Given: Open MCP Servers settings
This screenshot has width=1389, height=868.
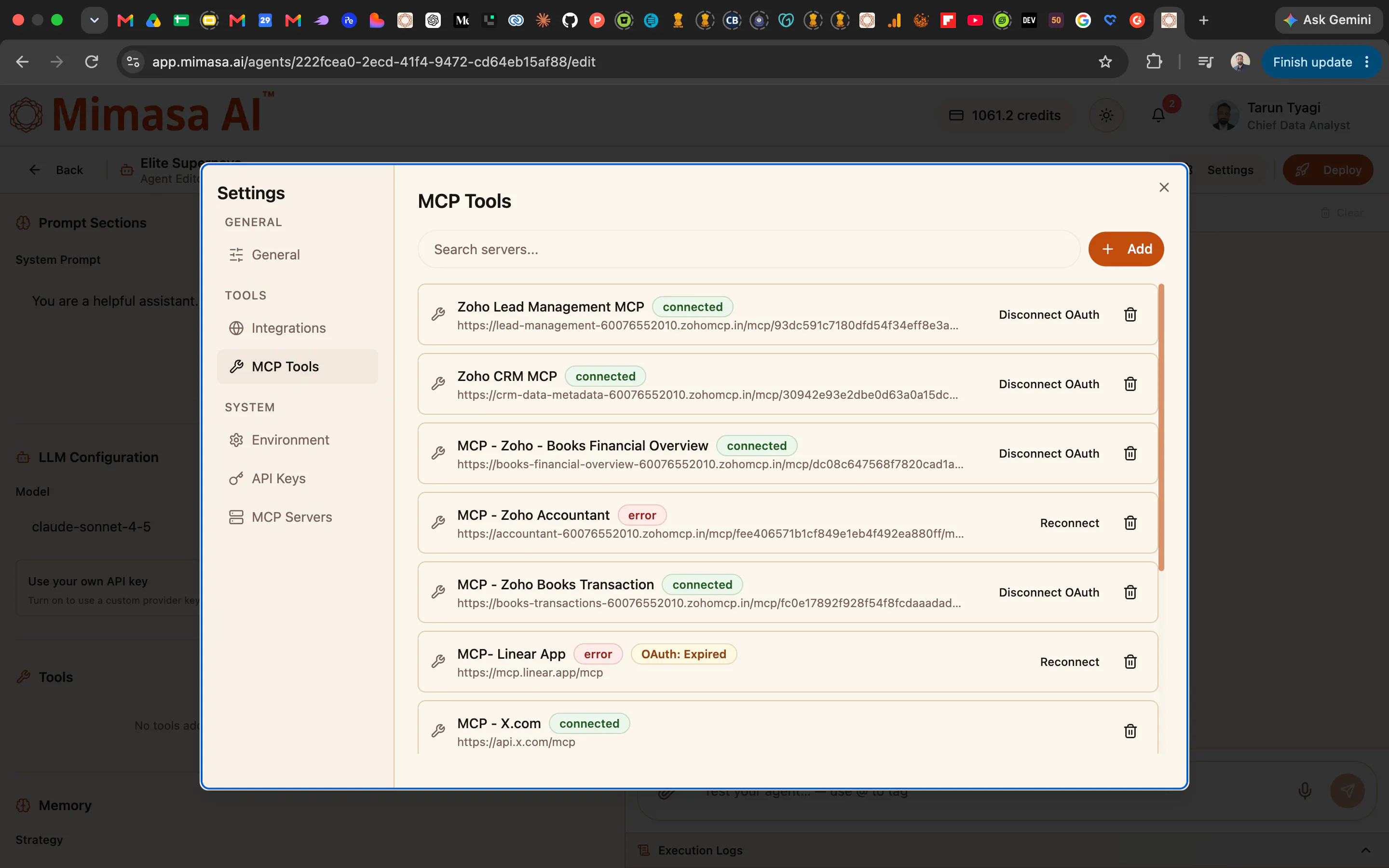Looking at the screenshot, I should pyautogui.click(x=297, y=517).
